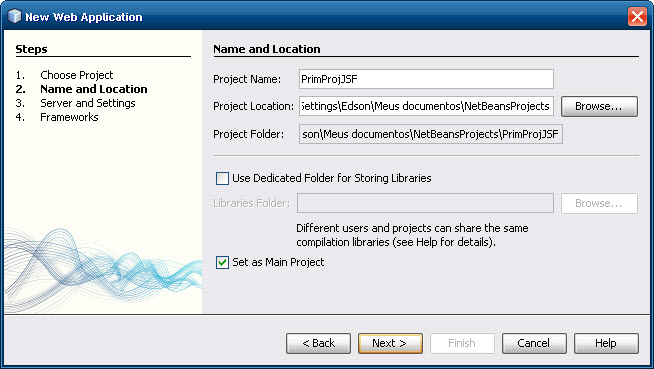The image size is (654, 369).
Task: Go to previous step with Back button
Action: (x=318, y=343)
